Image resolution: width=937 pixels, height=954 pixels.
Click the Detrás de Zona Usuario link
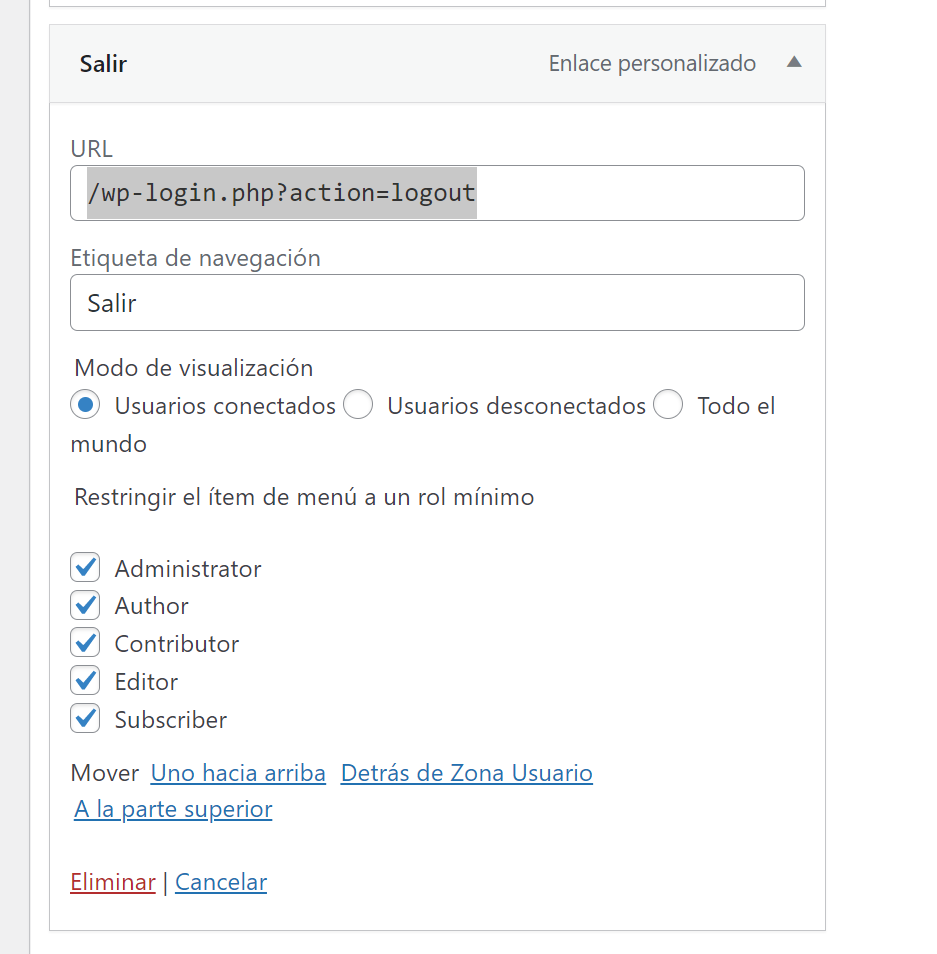pyautogui.click(x=466, y=773)
